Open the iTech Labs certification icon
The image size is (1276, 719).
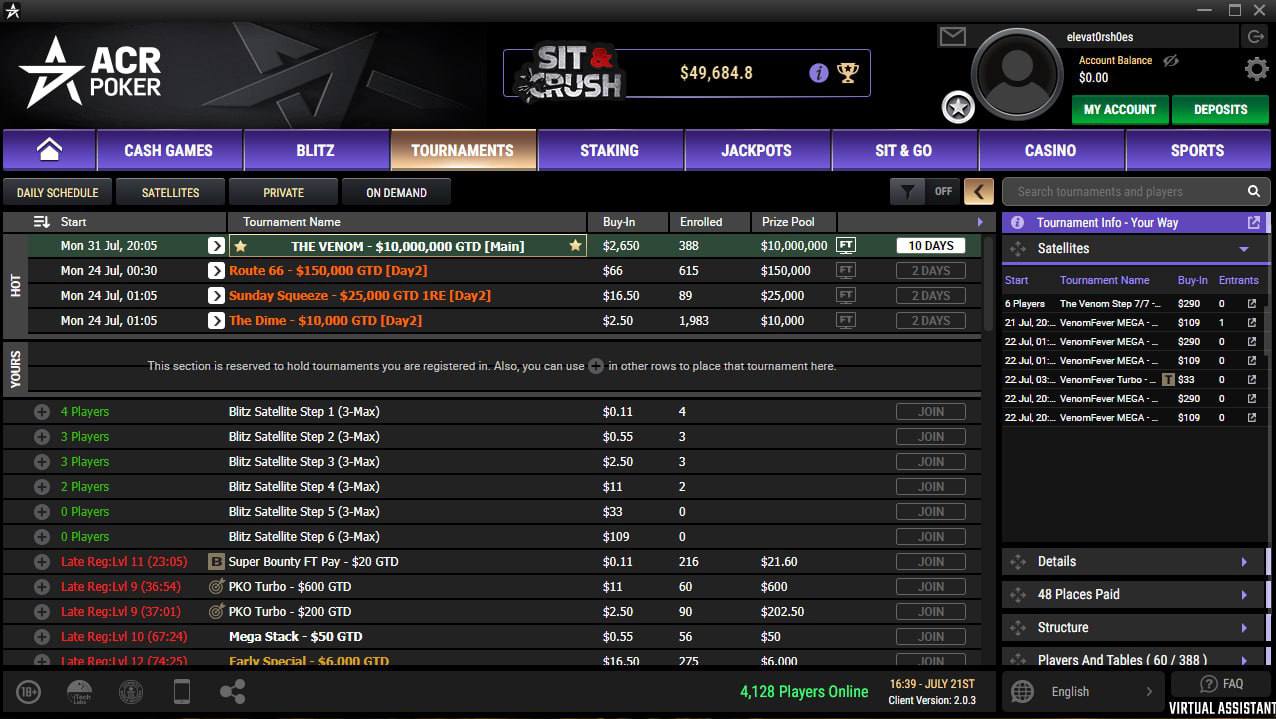[x=79, y=691]
